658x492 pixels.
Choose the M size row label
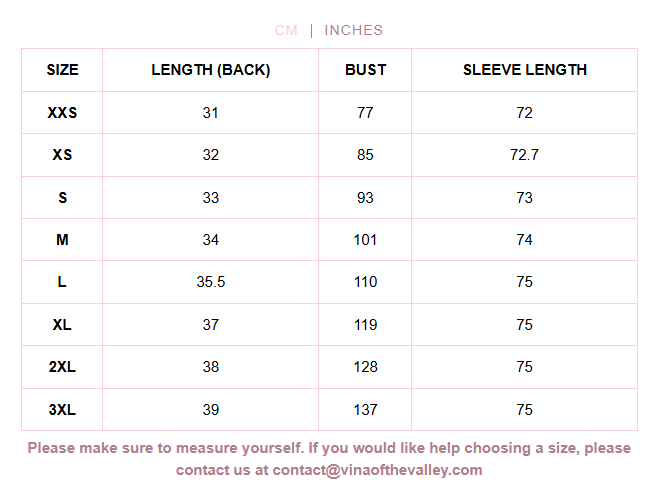[62, 240]
